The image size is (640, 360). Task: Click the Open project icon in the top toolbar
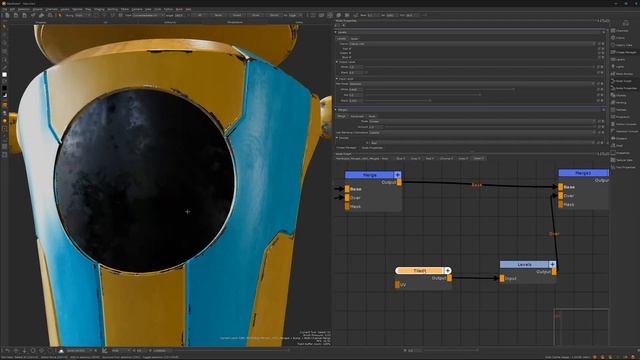coord(16,16)
